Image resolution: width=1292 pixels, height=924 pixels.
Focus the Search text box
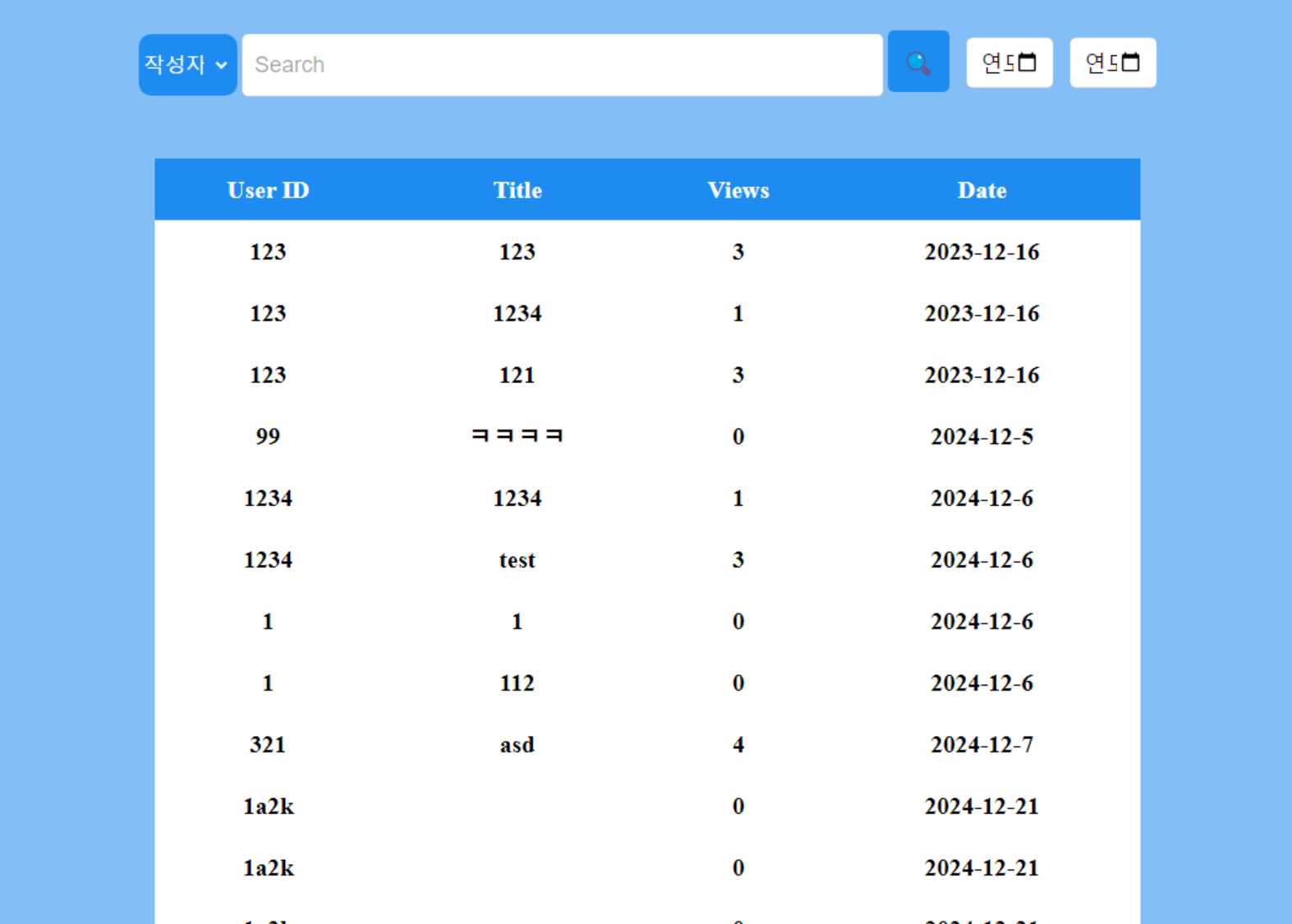(563, 65)
